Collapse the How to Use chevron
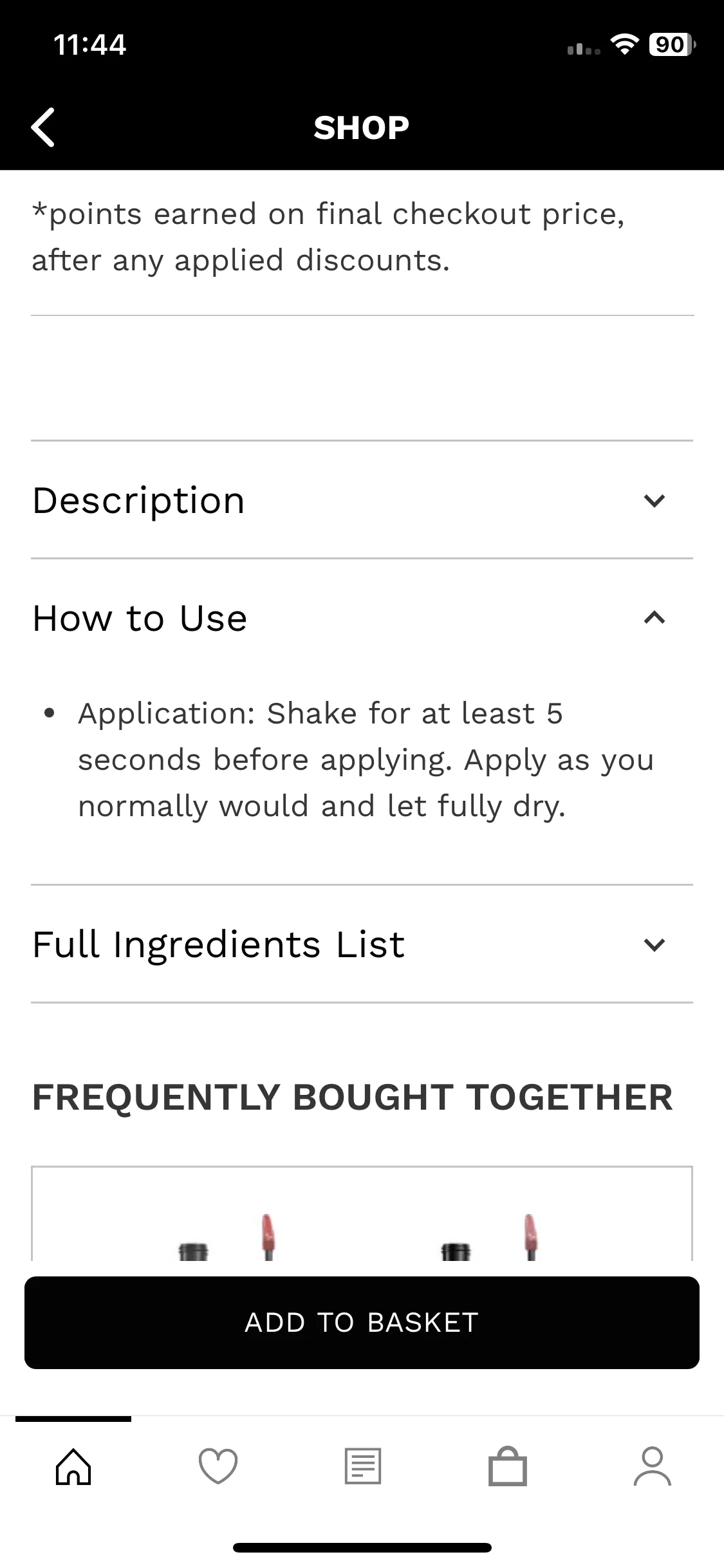This screenshot has width=724, height=1568. click(654, 619)
